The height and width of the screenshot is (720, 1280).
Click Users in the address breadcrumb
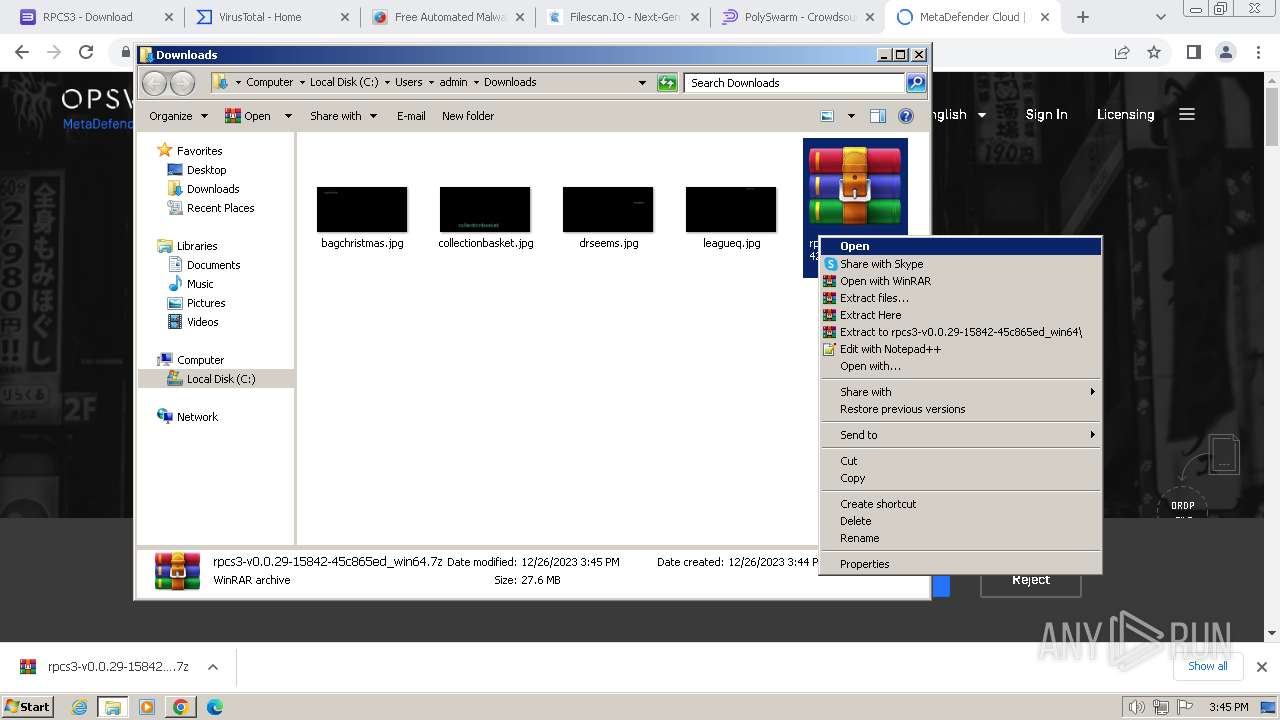[x=408, y=83]
